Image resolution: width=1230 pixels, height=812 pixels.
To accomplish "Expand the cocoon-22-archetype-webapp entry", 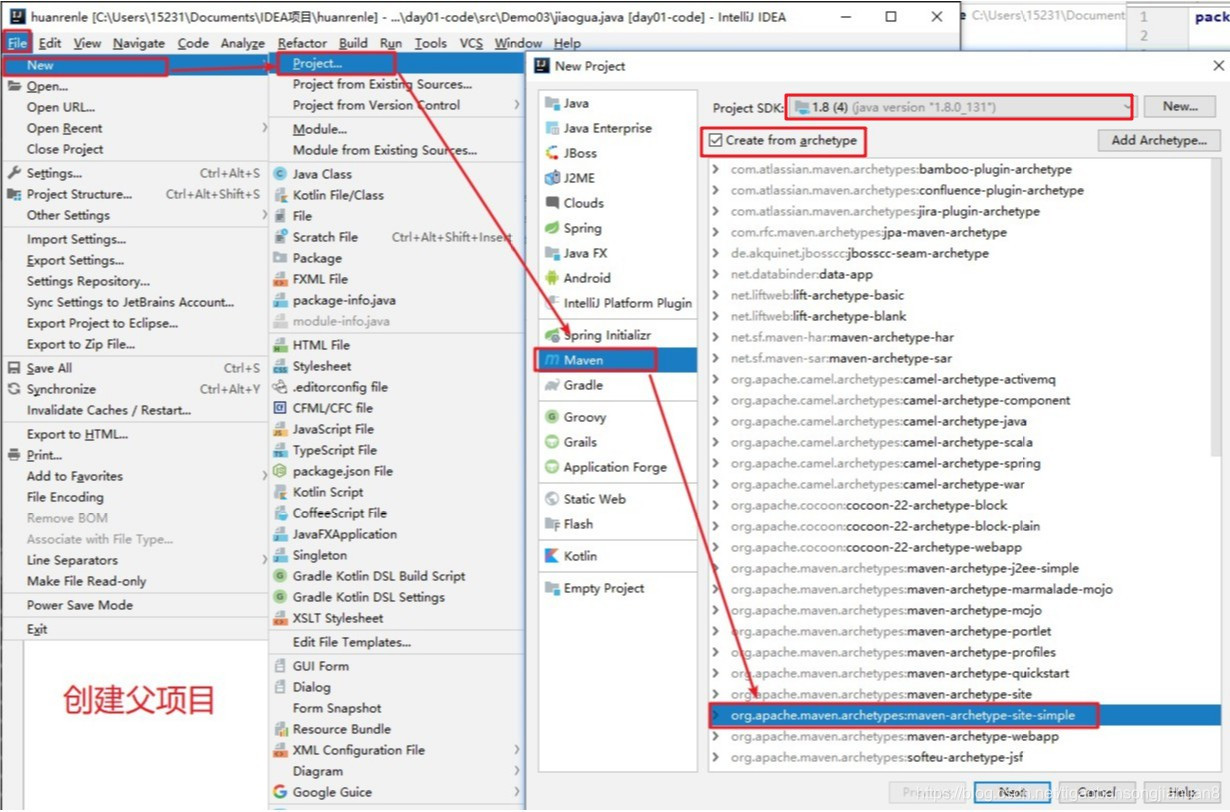I will click(x=716, y=547).
